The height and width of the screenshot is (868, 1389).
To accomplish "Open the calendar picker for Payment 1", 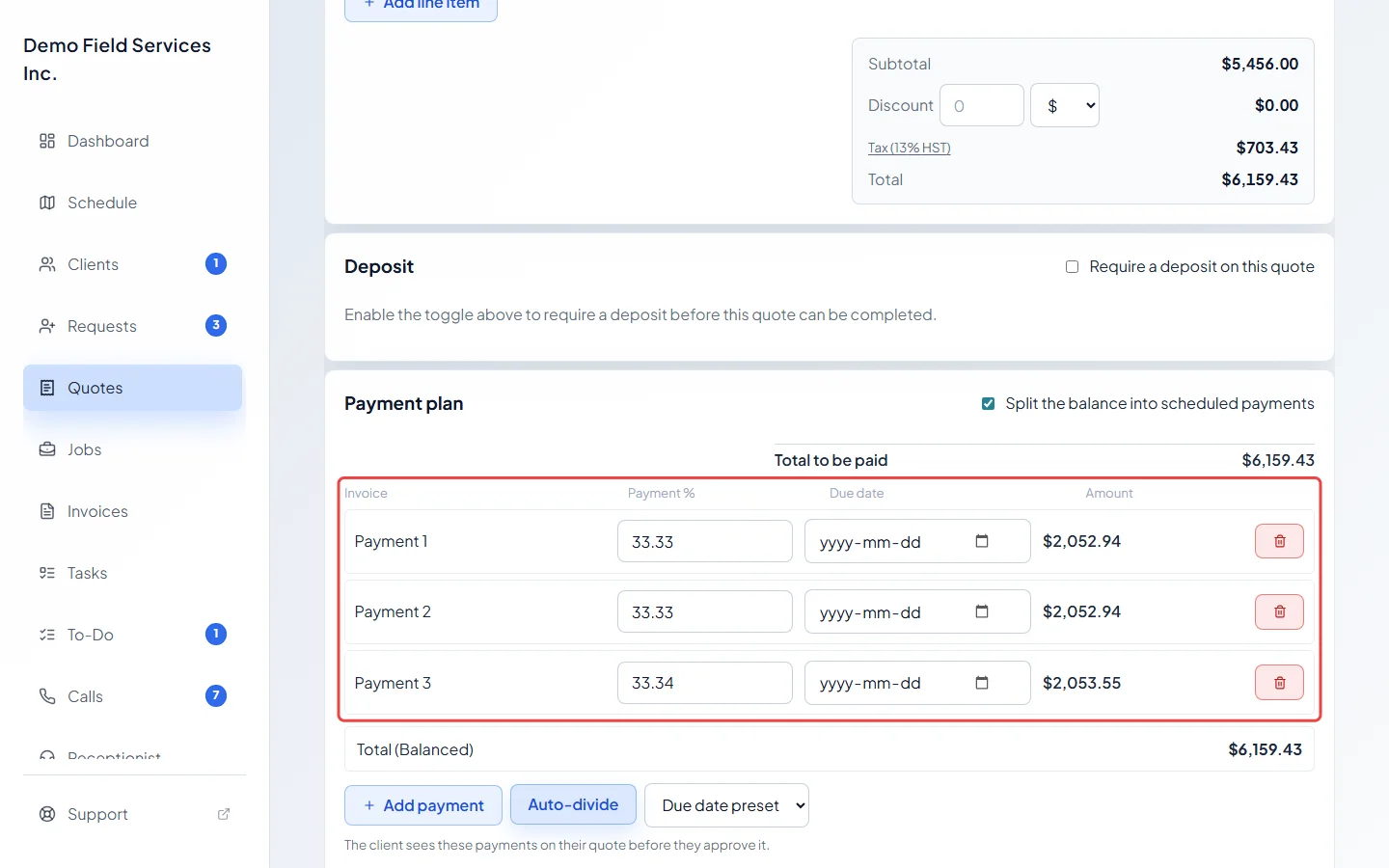I will pos(982,541).
